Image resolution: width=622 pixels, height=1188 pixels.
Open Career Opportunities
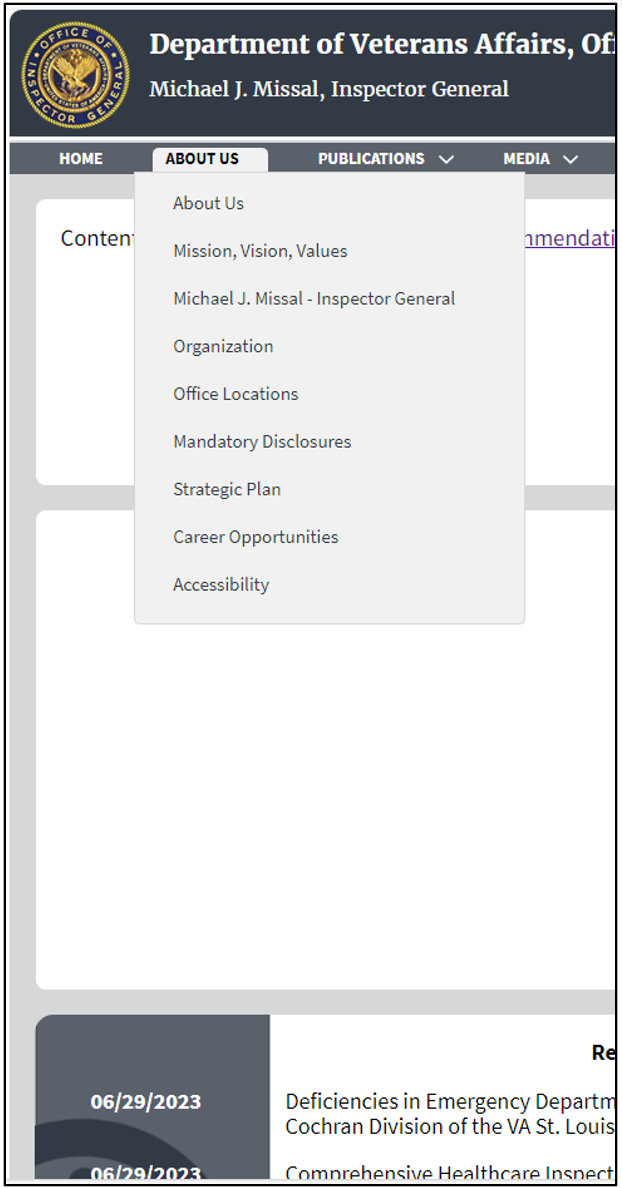click(x=255, y=536)
